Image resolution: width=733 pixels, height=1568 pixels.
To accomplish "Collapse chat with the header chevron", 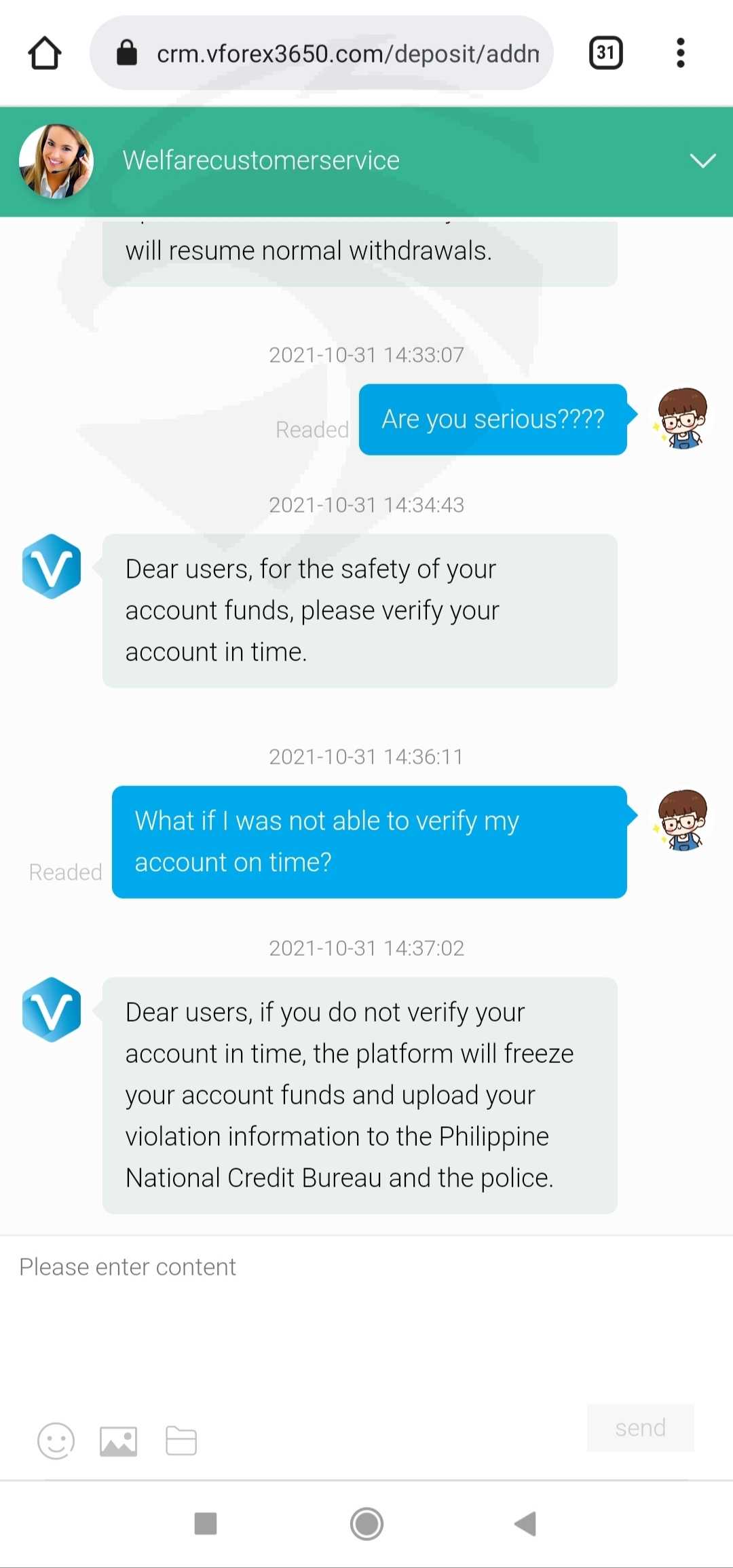I will pyautogui.click(x=702, y=161).
